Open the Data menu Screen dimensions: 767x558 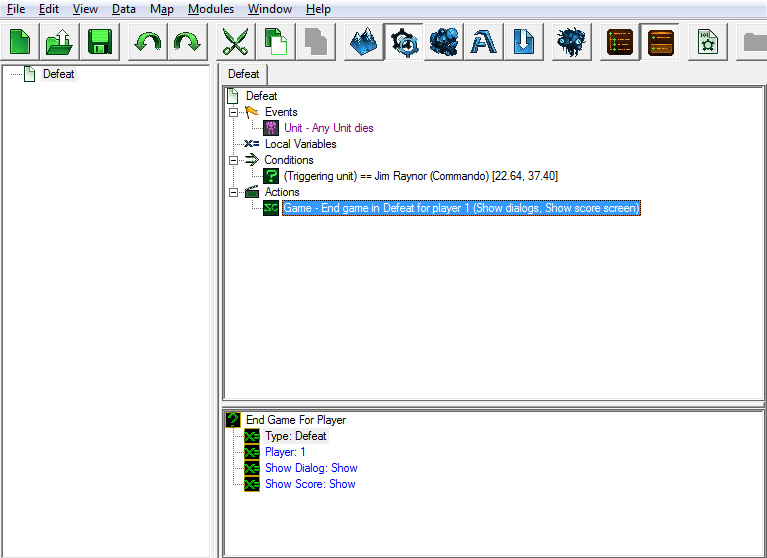124,9
